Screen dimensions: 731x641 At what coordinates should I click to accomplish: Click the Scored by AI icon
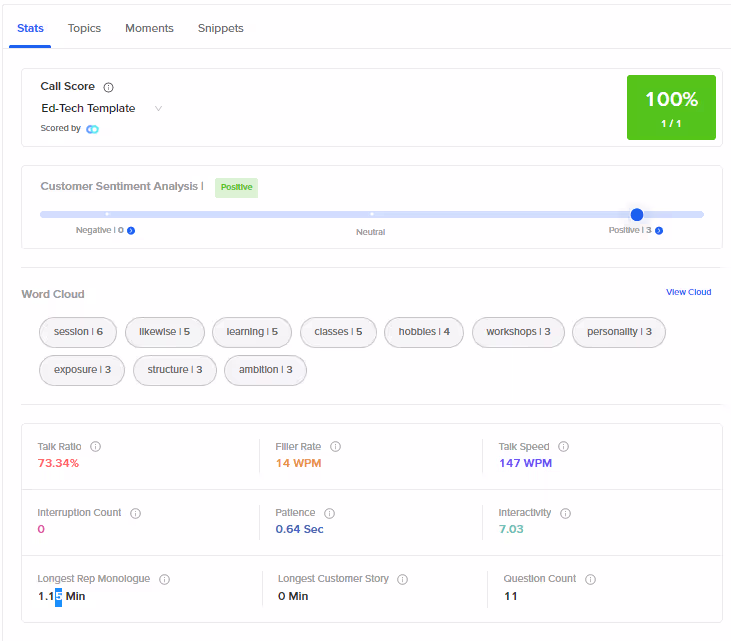click(x=93, y=129)
